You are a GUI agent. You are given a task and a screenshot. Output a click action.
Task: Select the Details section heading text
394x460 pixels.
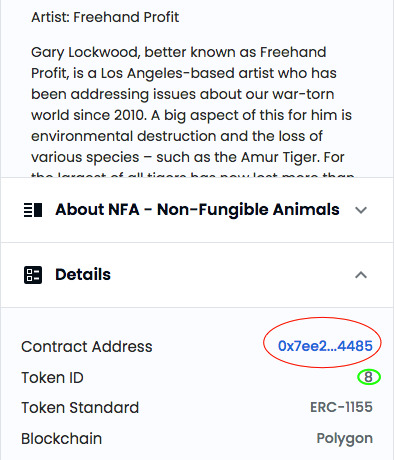[83, 275]
